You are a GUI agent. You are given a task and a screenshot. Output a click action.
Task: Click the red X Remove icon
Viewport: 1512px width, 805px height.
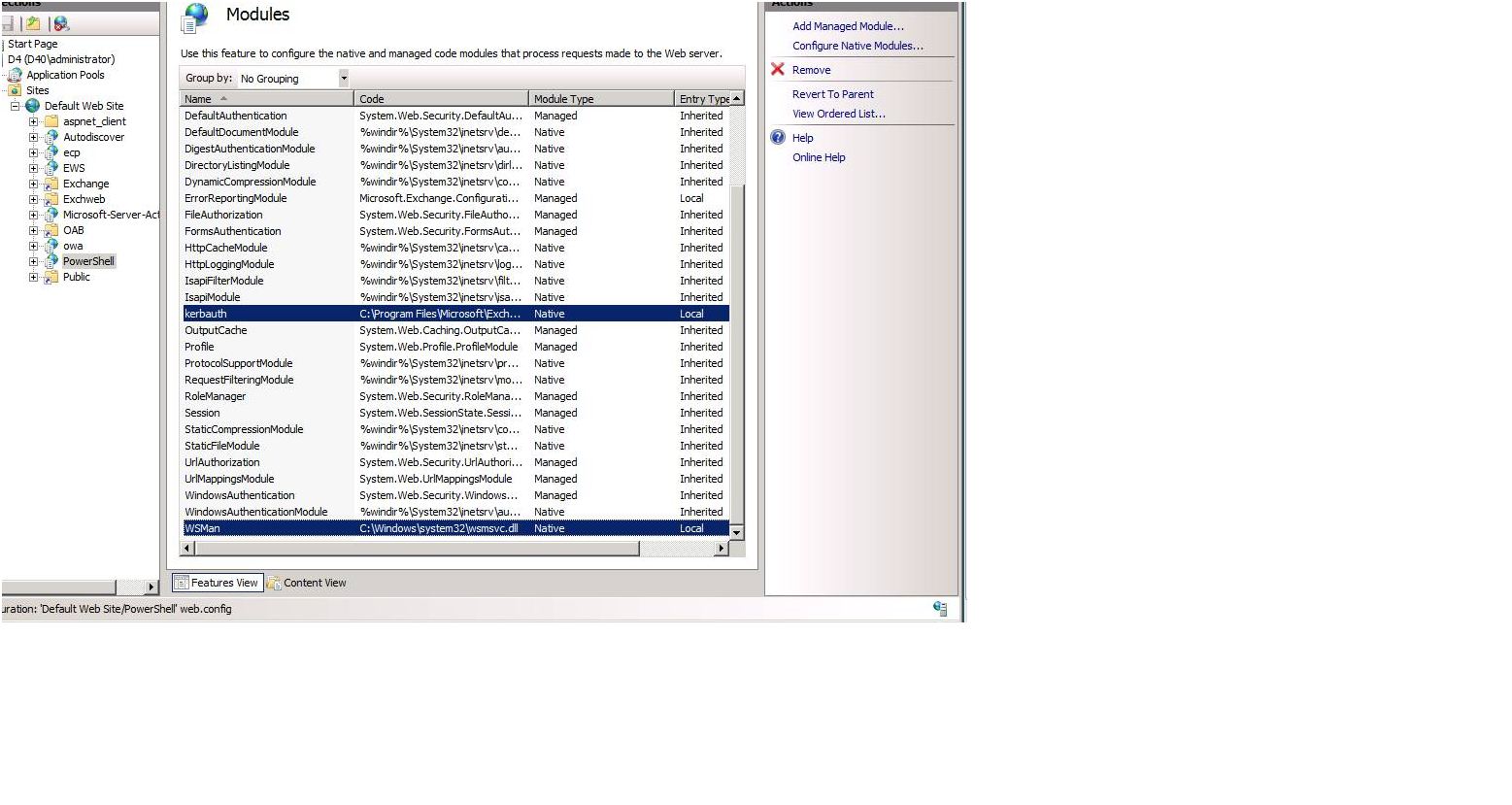[778, 70]
